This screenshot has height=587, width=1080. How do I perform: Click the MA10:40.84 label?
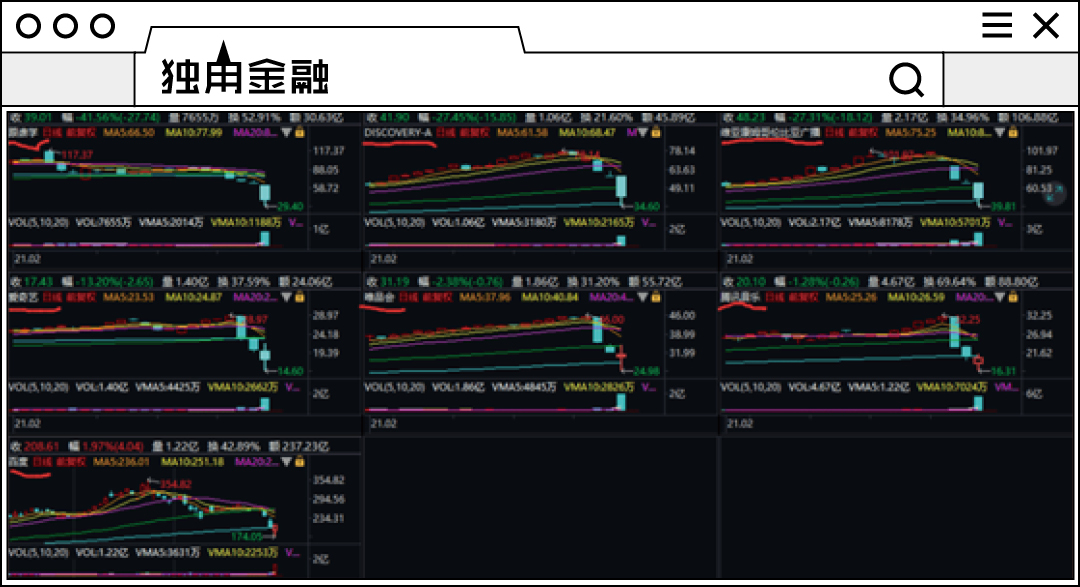pyautogui.click(x=550, y=297)
